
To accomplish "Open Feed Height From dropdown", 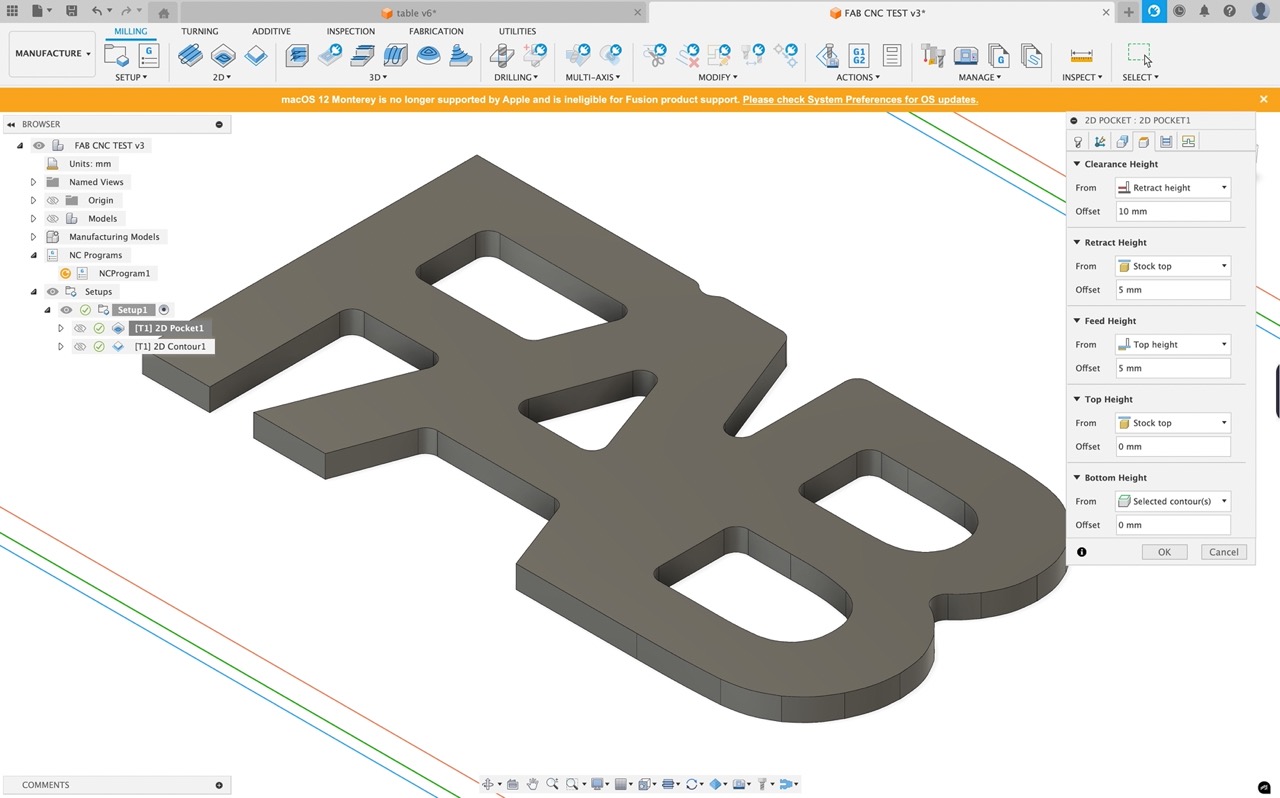I will click(x=1172, y=344).
